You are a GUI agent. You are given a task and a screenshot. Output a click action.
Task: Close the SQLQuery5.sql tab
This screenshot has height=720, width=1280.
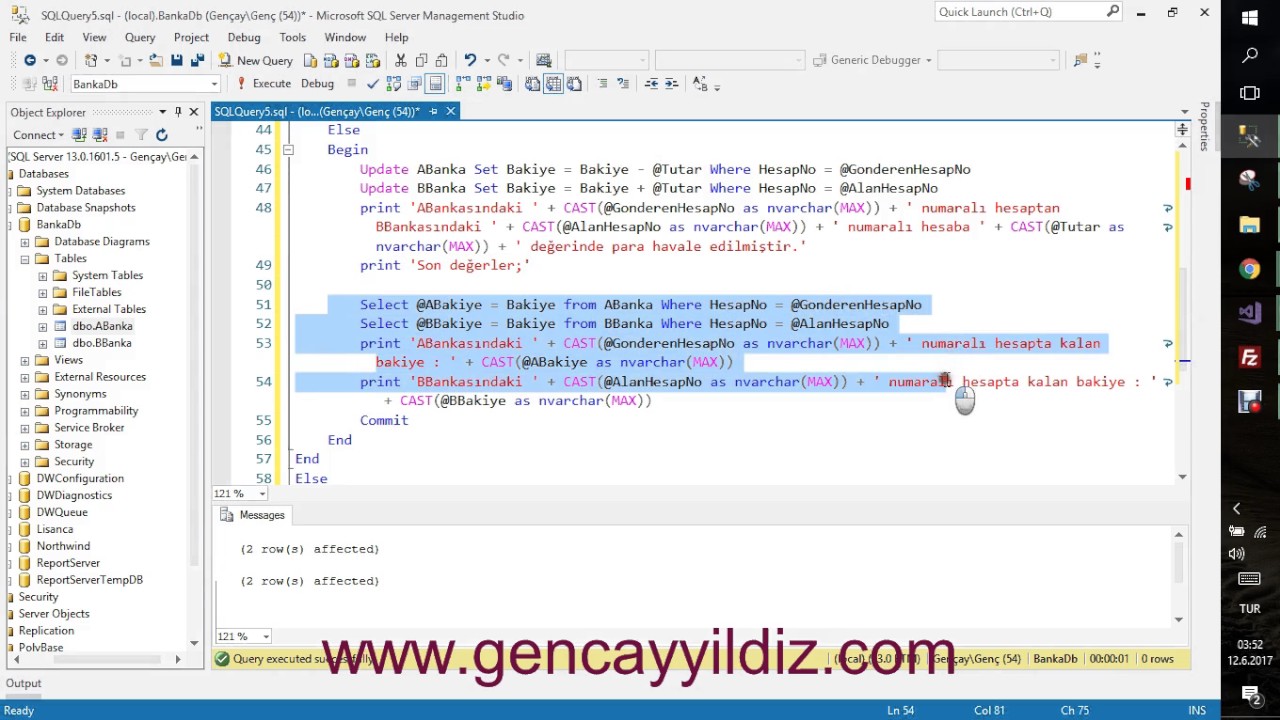tap(451, 111)
